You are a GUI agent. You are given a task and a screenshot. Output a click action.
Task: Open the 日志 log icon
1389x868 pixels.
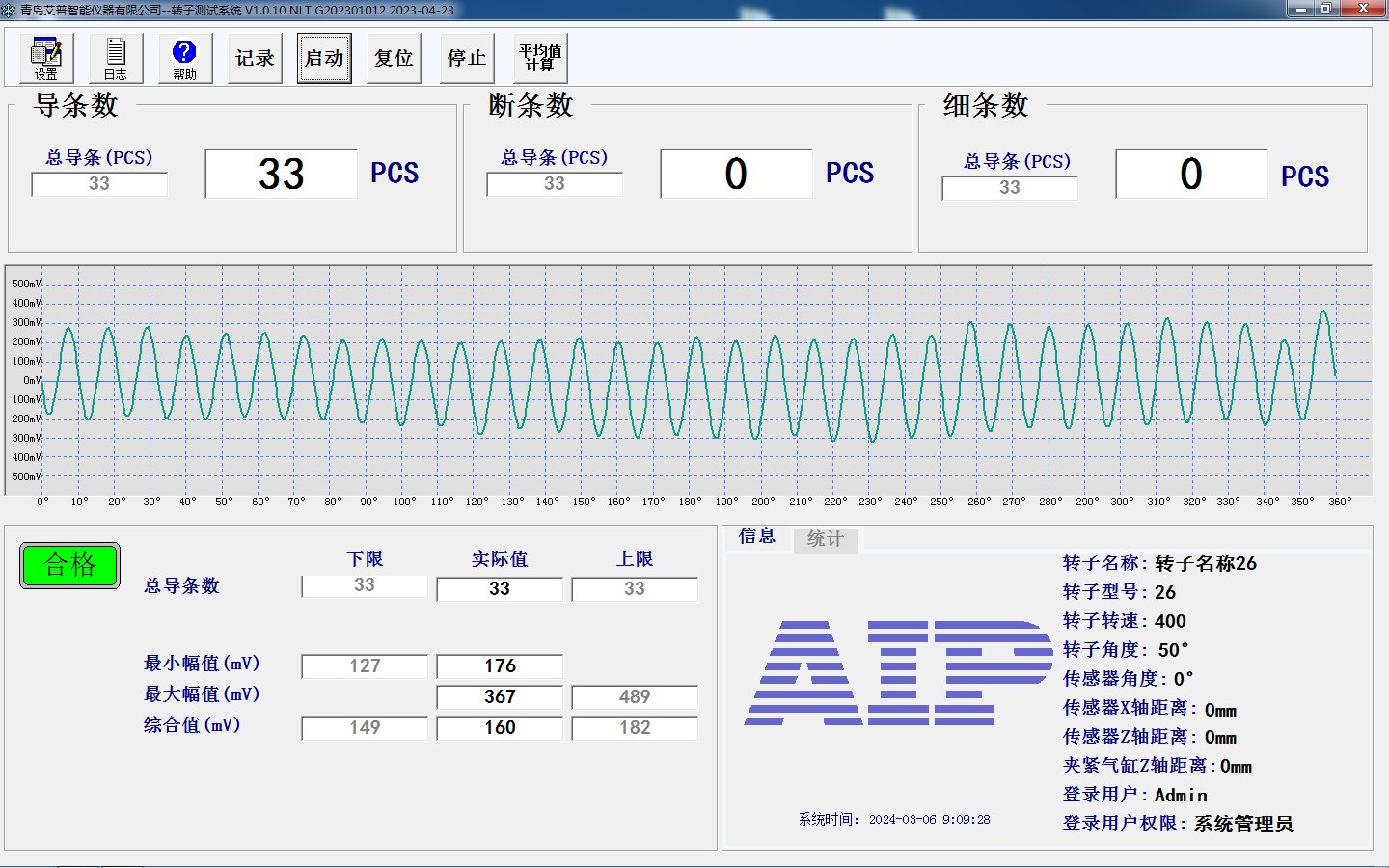pos(116,58)
